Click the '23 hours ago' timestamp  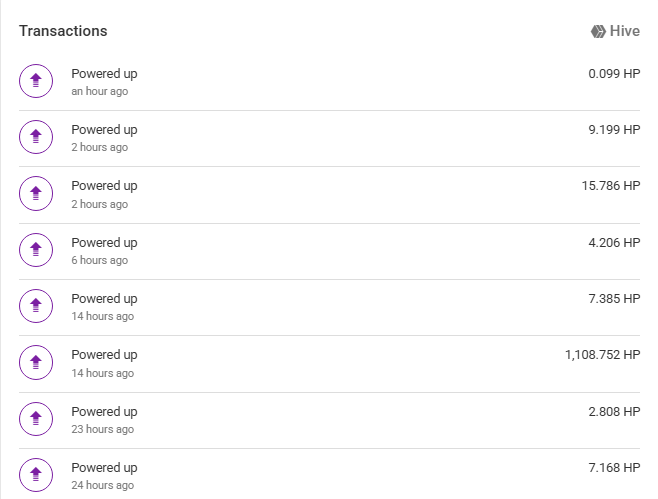click(102, 429)
